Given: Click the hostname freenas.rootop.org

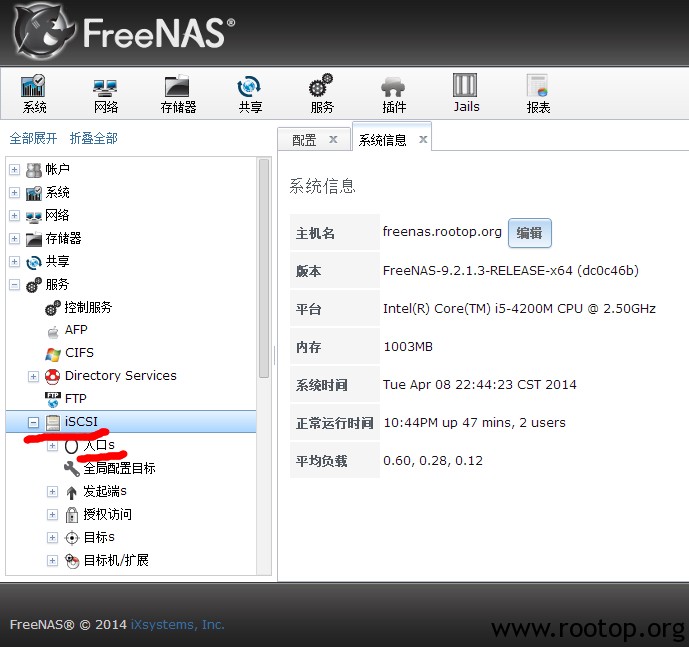Looking at the screenshot, I should tap(442, 232).
